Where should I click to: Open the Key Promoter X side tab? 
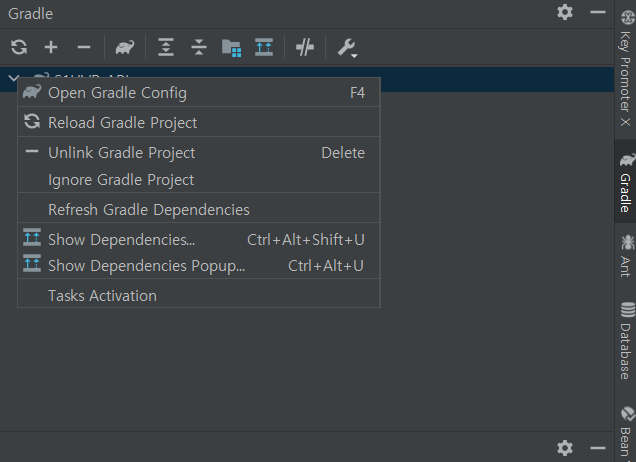point(625,67)
